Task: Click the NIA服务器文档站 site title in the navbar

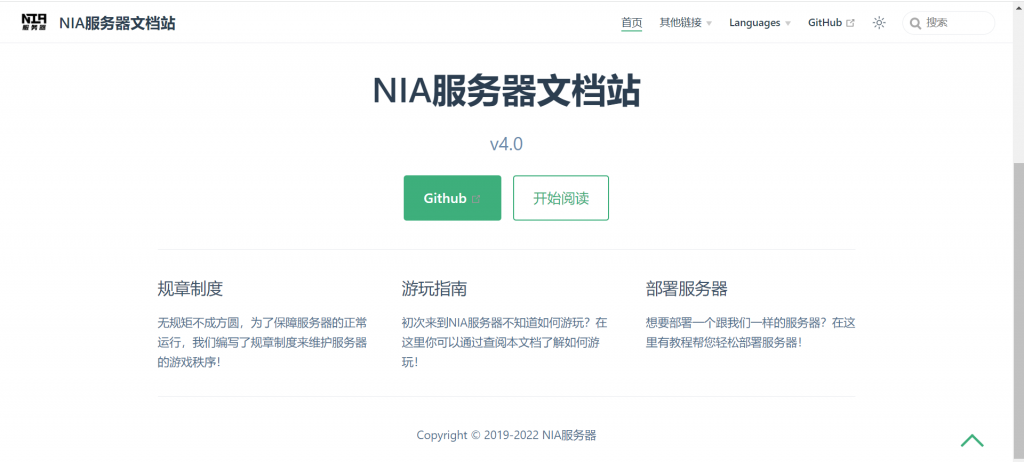Action: pos(117,22)
